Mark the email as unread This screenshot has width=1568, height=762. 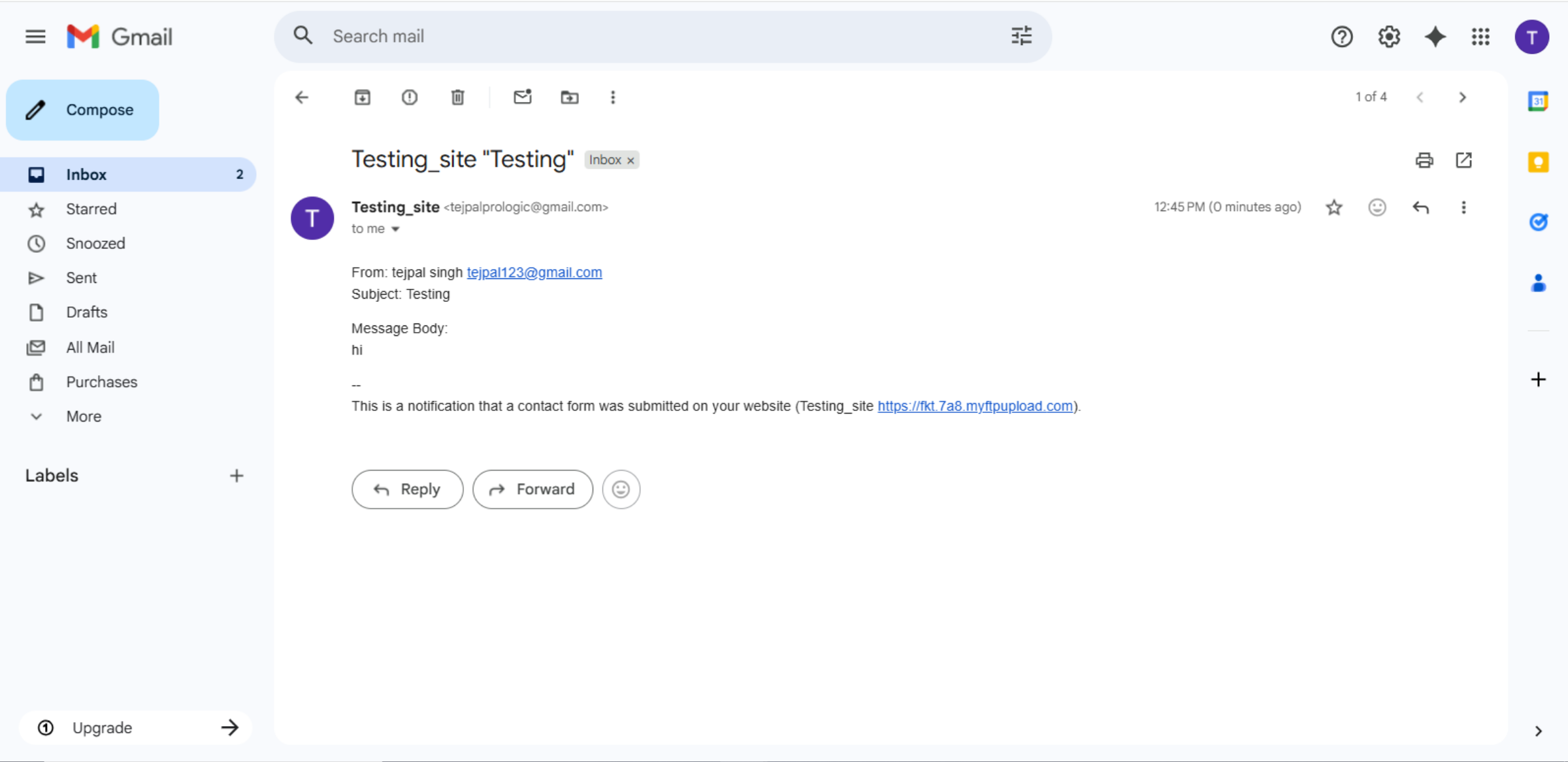522,97
